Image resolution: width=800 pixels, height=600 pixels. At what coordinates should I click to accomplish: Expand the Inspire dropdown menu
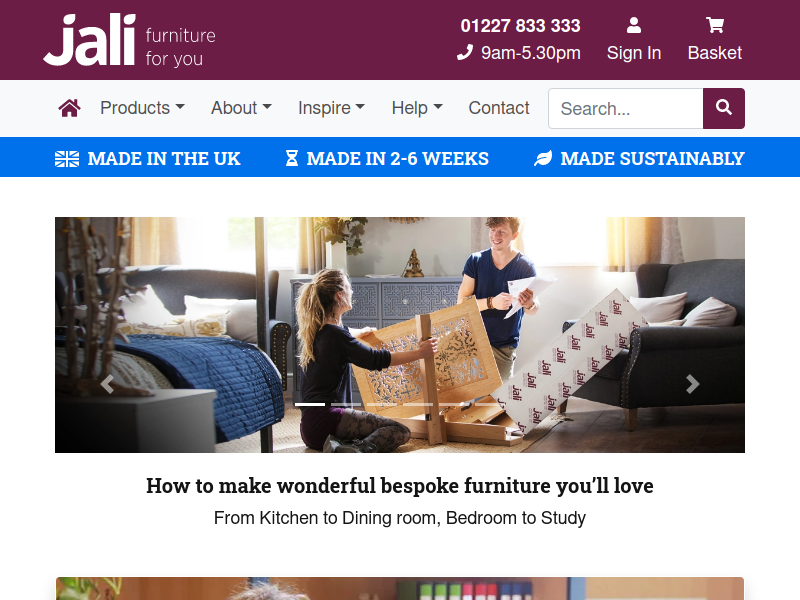tap(332, 108)
